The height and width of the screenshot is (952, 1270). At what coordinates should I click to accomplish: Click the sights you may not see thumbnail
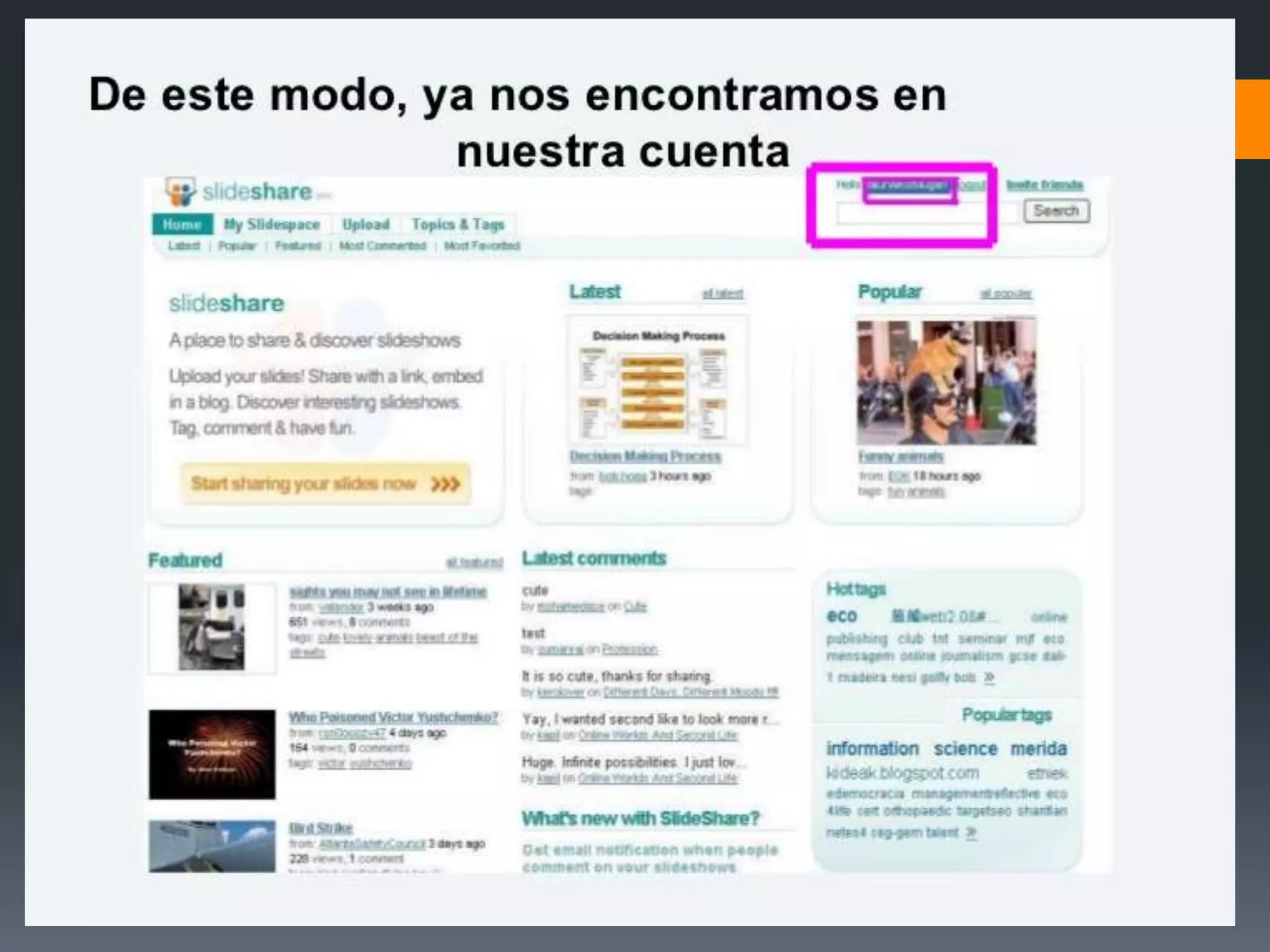[212, 627]
